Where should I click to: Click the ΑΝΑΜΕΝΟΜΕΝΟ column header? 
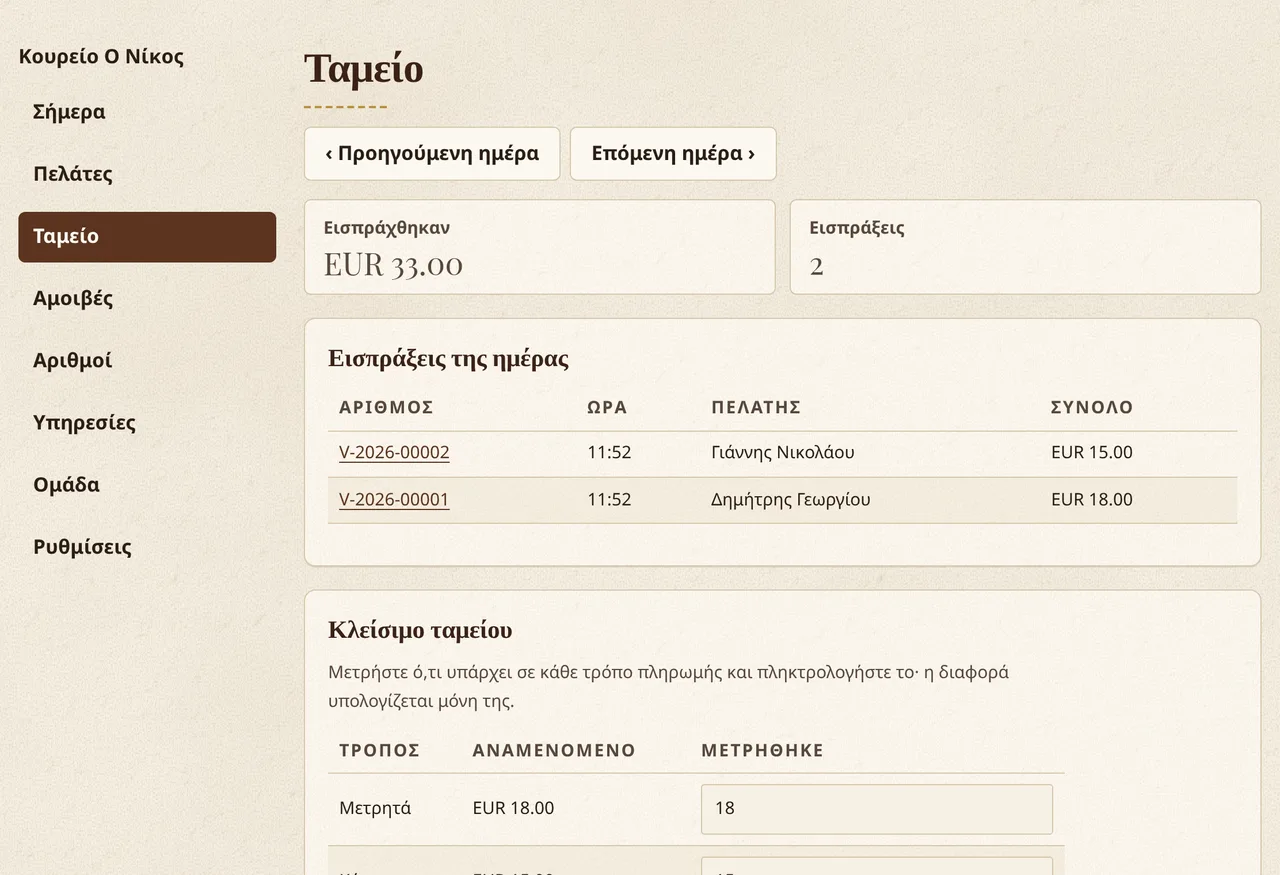[x=554, y=751]
